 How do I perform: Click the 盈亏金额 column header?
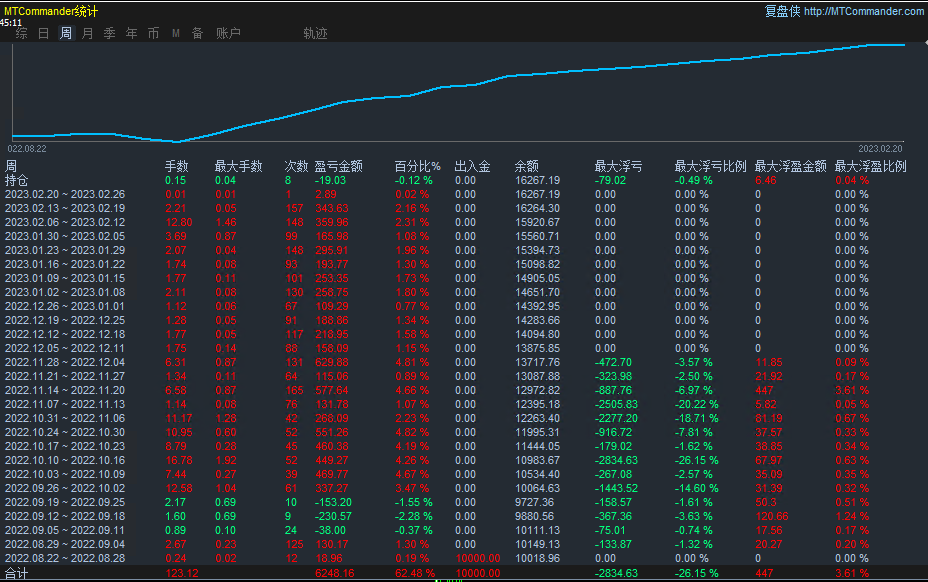point(338,166)
